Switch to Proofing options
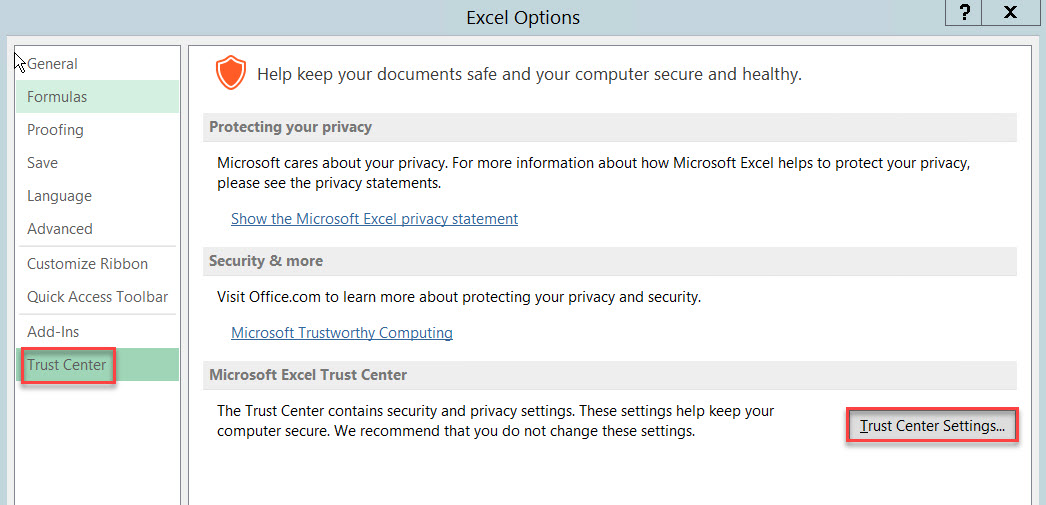1046x505 pixels. point(55,130)
